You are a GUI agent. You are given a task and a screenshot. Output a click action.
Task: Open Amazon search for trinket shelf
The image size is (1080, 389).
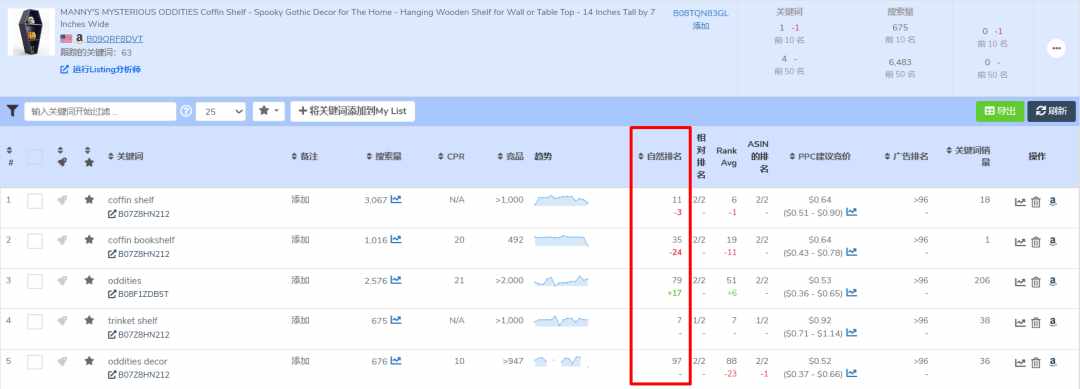1052,323
